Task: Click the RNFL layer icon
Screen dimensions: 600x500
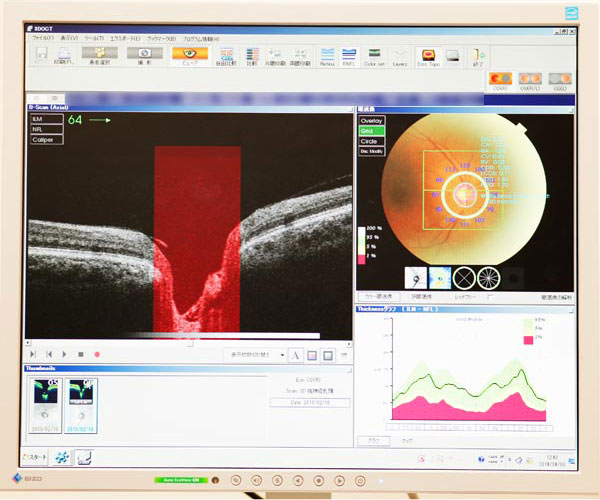Action: click(349, 57)
